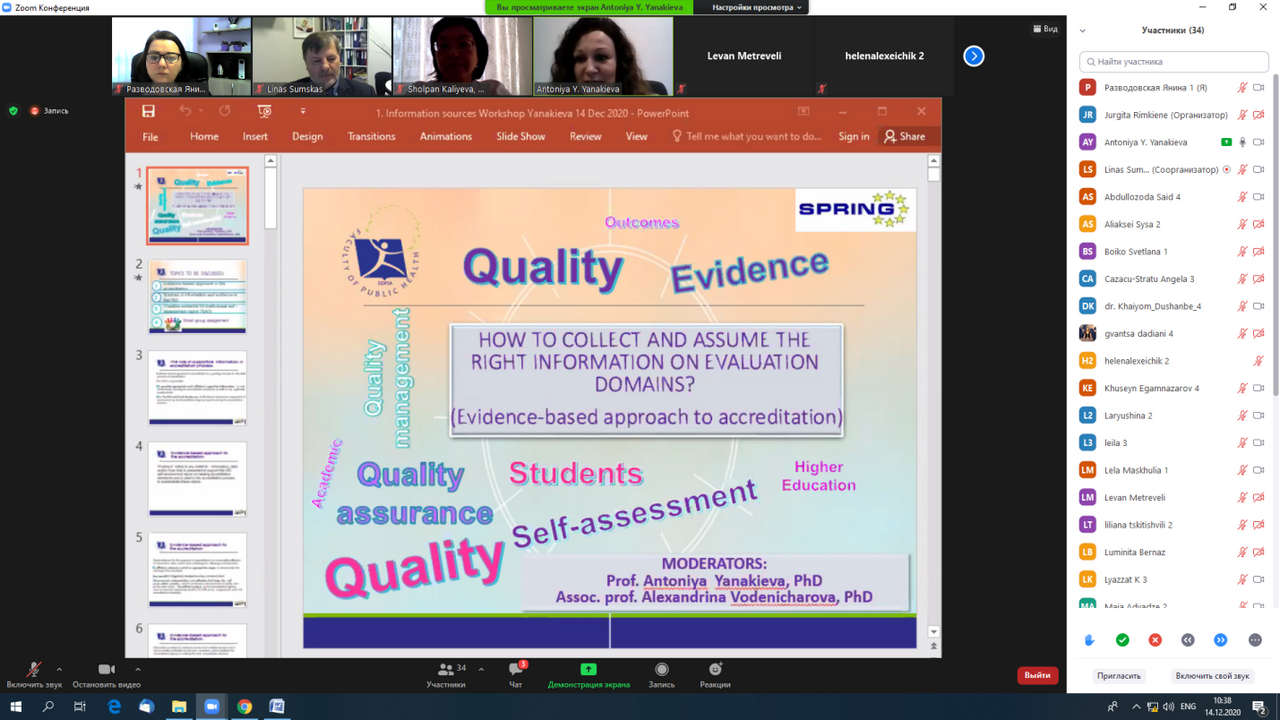The image size is (1280, 720).
Task: Click the 'Найти участника' search field
Action: [1174, 62]
